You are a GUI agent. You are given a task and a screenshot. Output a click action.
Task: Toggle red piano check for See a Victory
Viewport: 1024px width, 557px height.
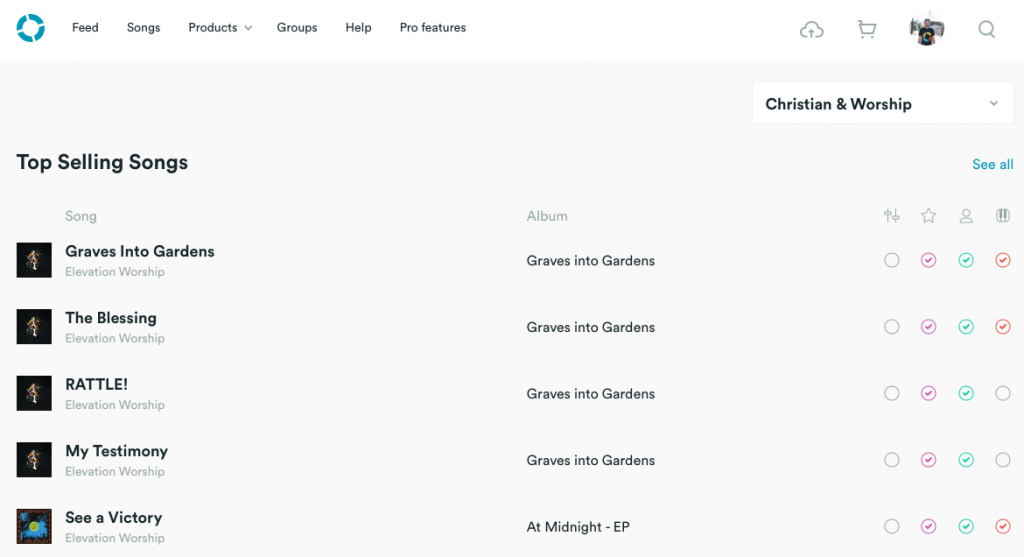coord(1002,526)
